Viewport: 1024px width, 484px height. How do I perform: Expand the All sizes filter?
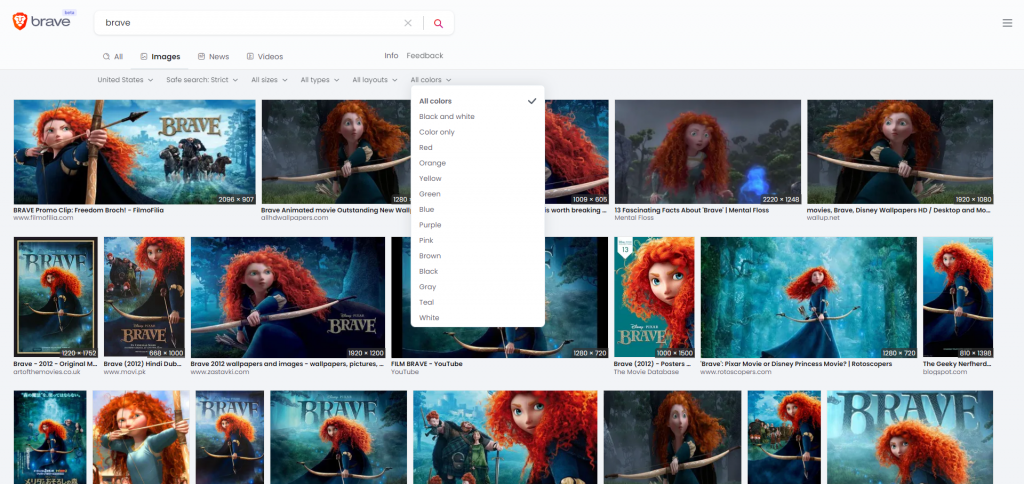[x=269, y=80]
